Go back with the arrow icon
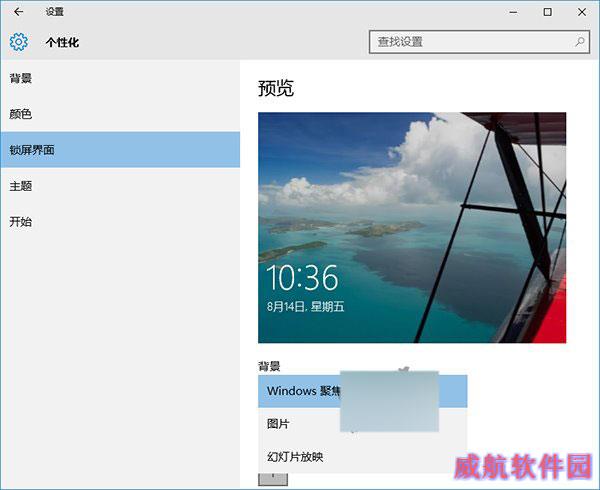The height and width of the screenshot is (490, 600). click(18, 12)
